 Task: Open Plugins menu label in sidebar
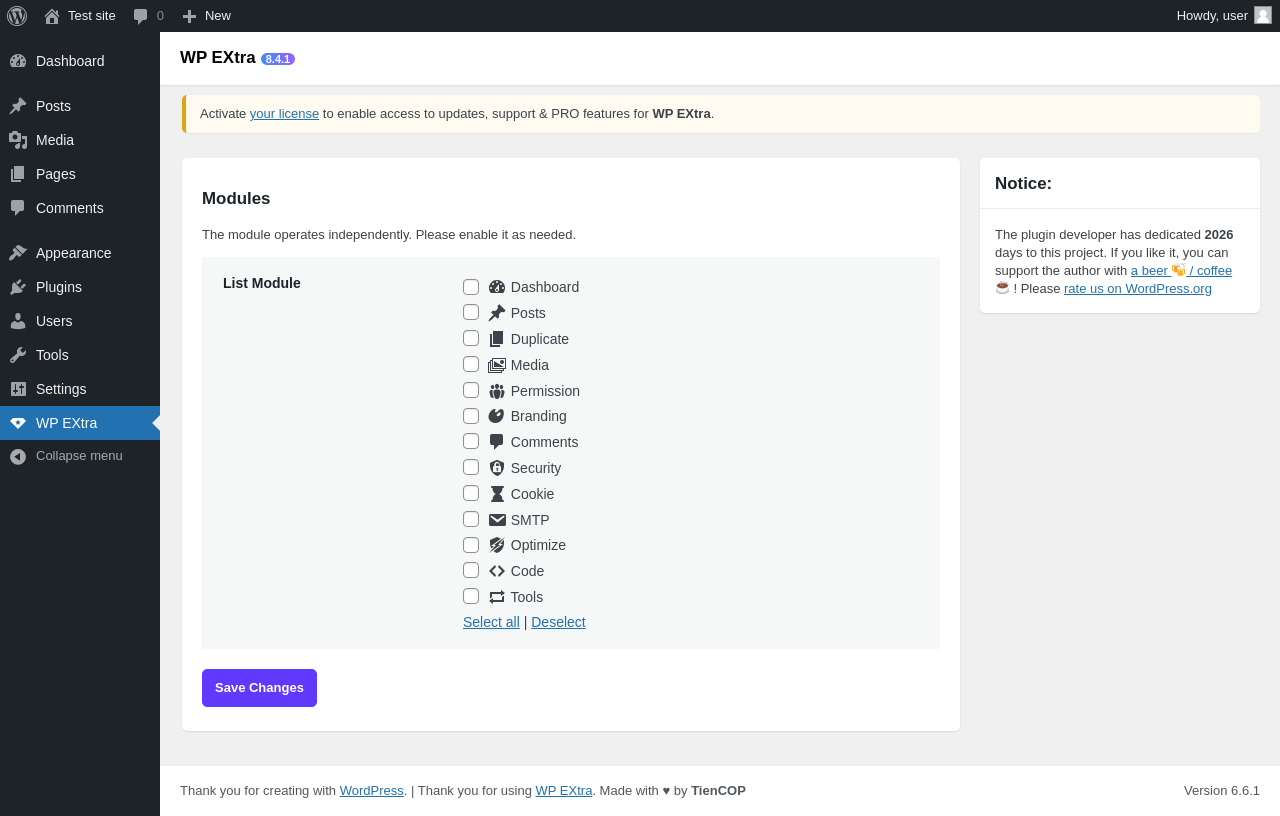[x=59, y=287]
